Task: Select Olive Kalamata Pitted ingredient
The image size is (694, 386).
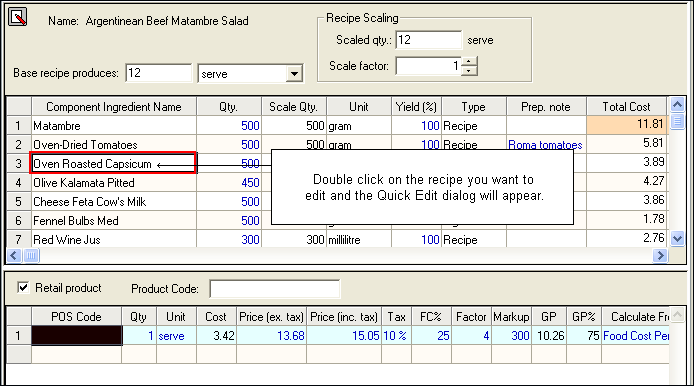Action: point(114,182)
